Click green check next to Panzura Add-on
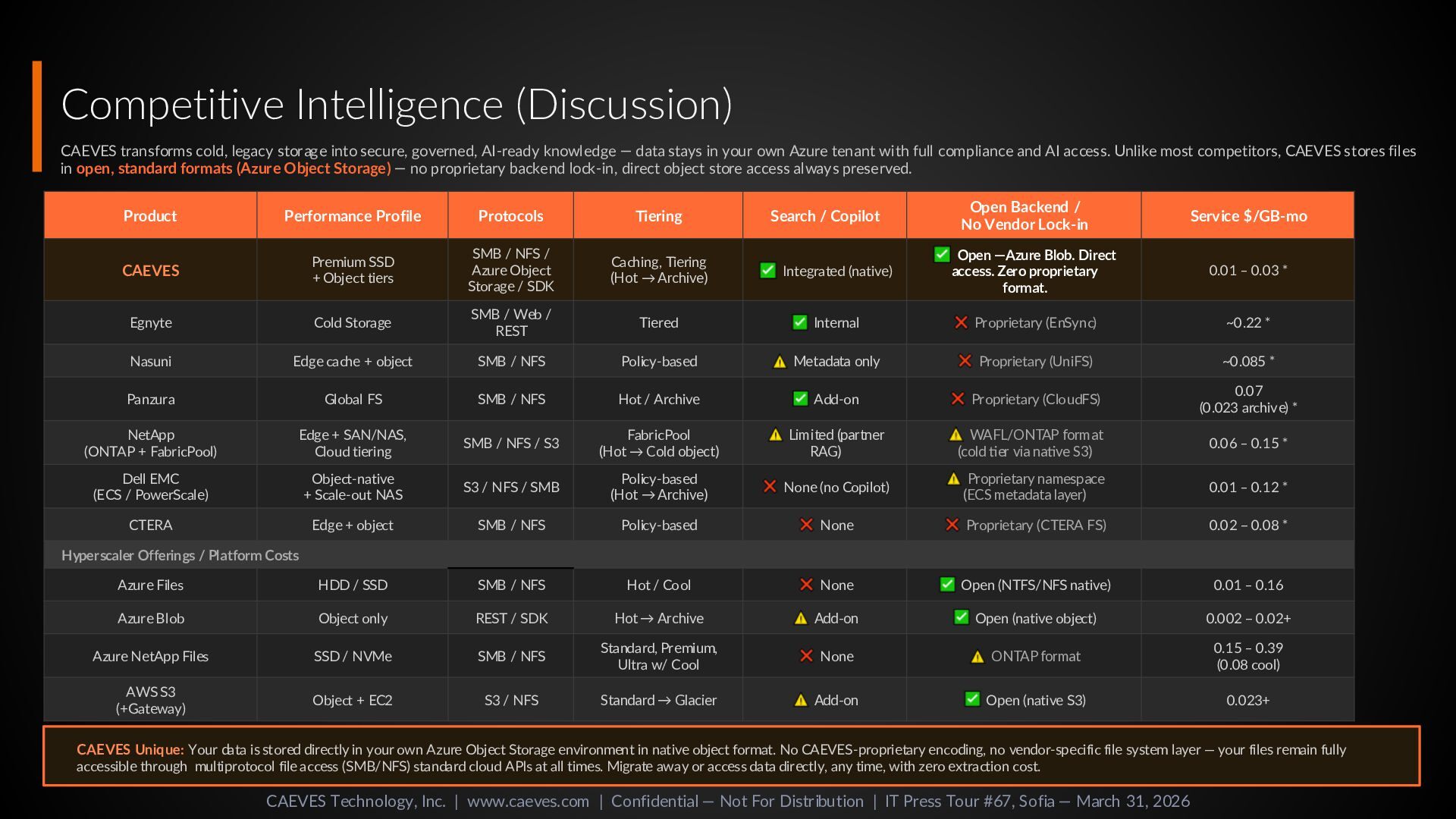The height and width of the screenshot is (819, 1456). [x=800, y=399]
